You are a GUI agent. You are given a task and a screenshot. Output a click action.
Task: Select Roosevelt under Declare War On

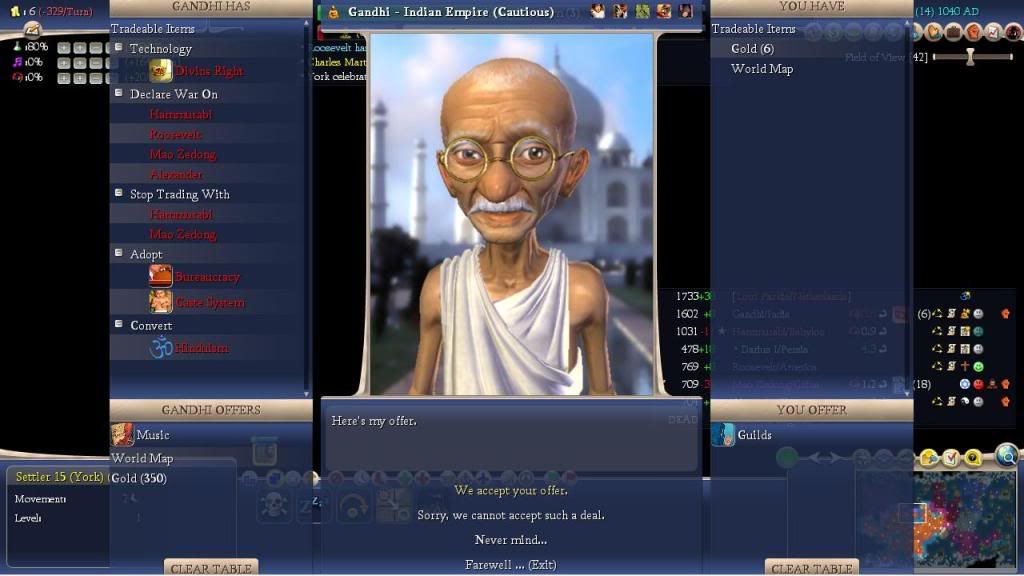176,135
